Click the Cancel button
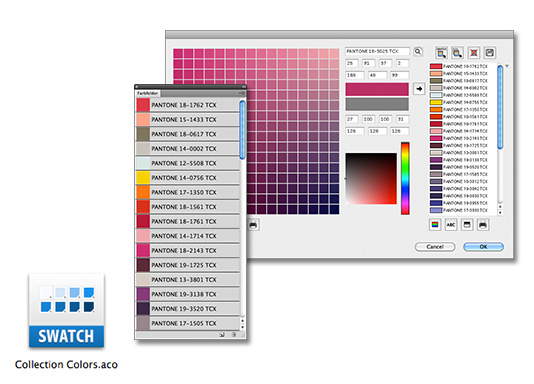534x384 pixels. [435, 247]
